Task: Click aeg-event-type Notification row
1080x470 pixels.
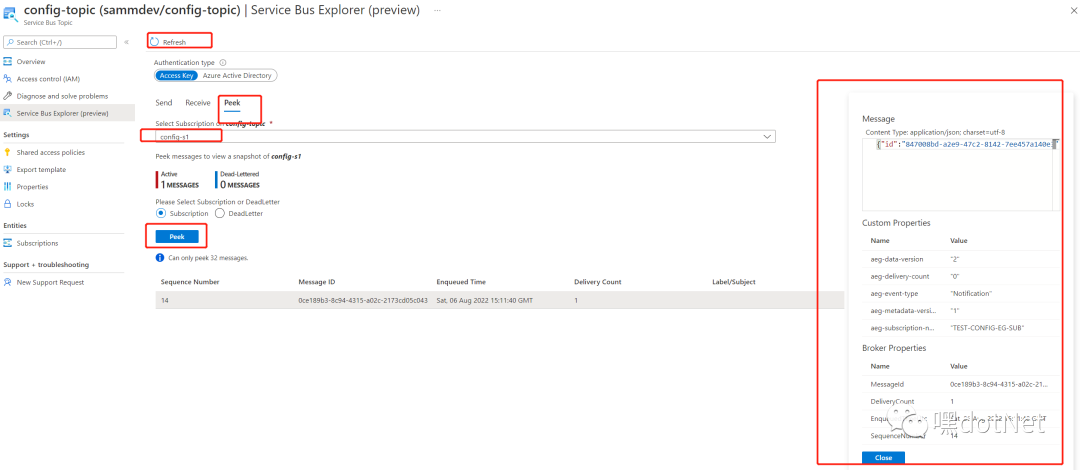Action: [x=961, y=294]
